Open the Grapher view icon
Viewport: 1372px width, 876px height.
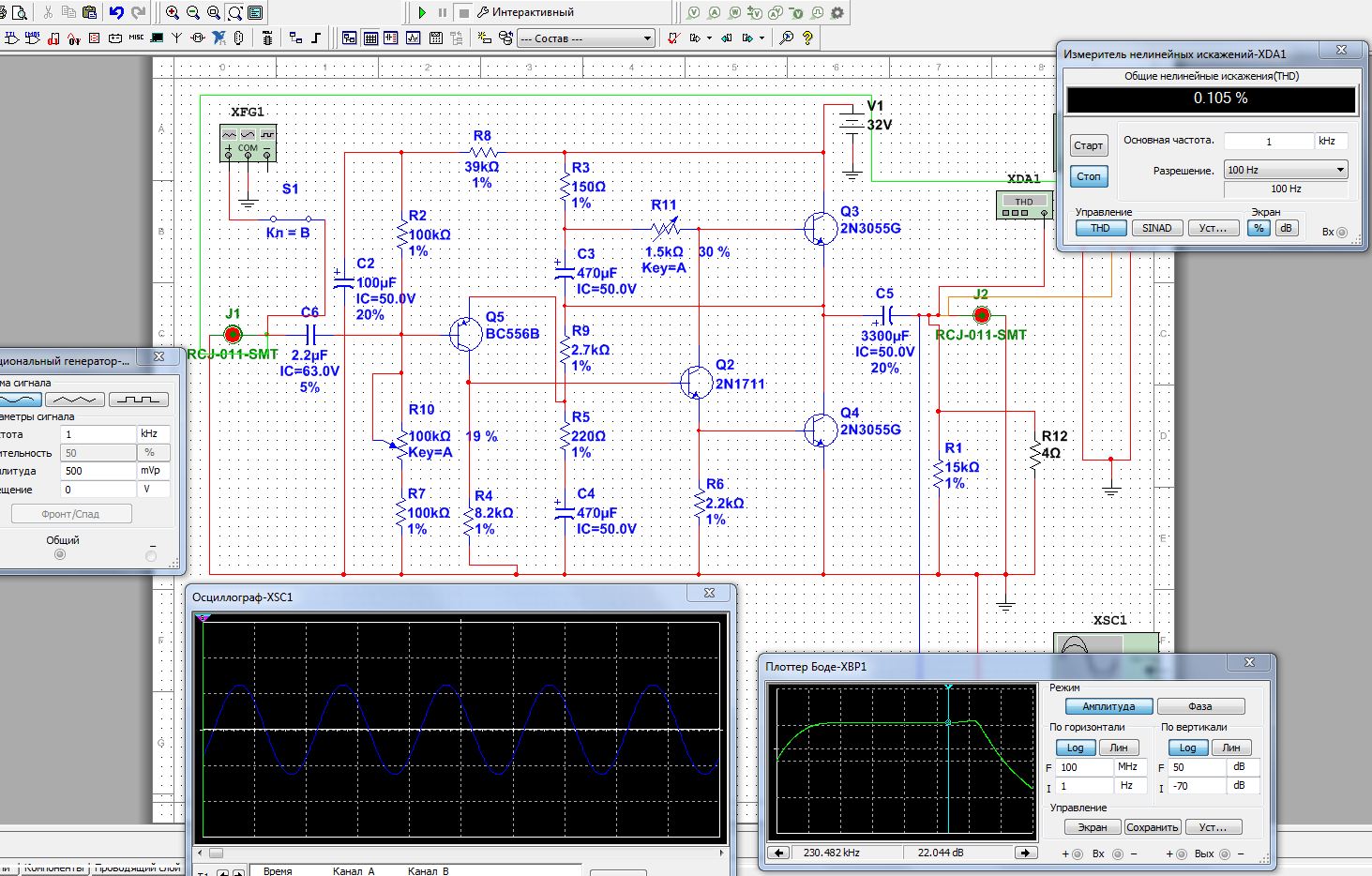click(414, 38)
